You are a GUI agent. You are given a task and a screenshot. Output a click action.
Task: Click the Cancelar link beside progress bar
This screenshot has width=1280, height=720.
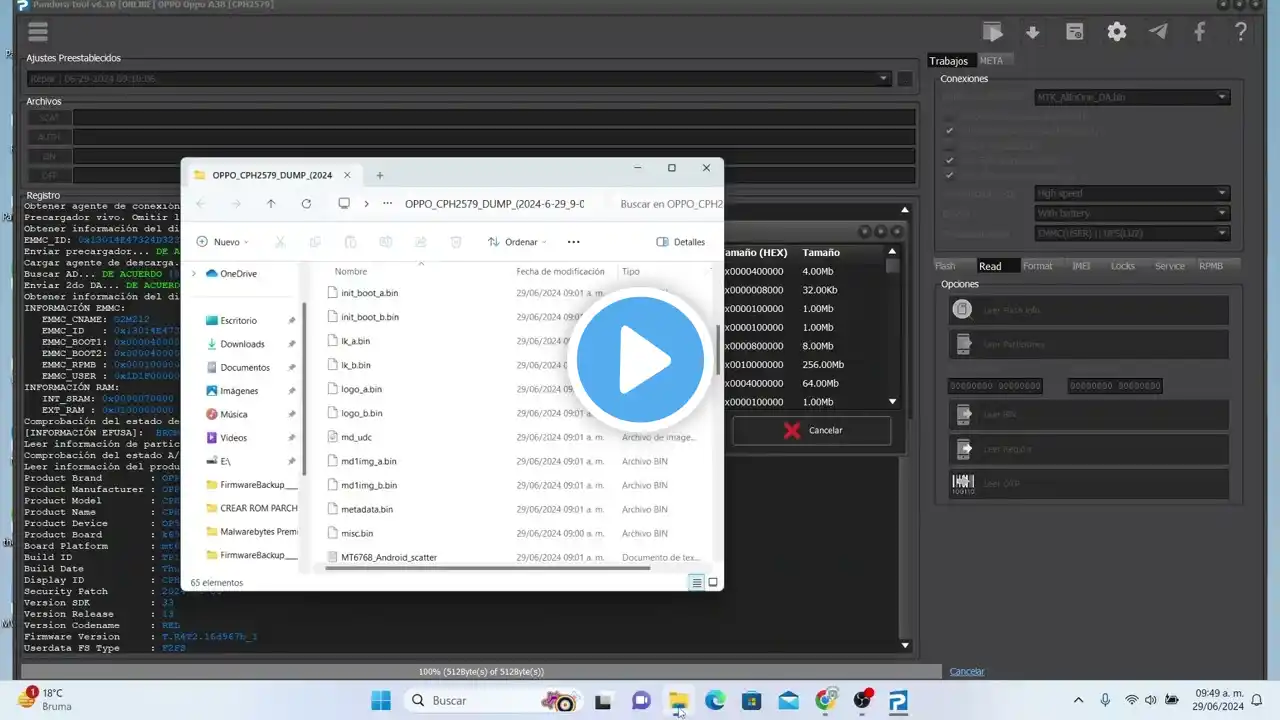click(x=966, y=672)
